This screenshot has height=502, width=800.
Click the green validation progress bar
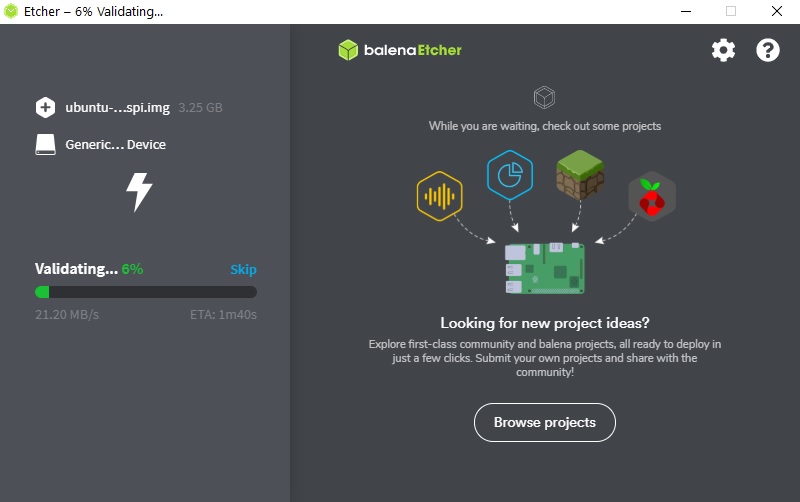point(145,292)
